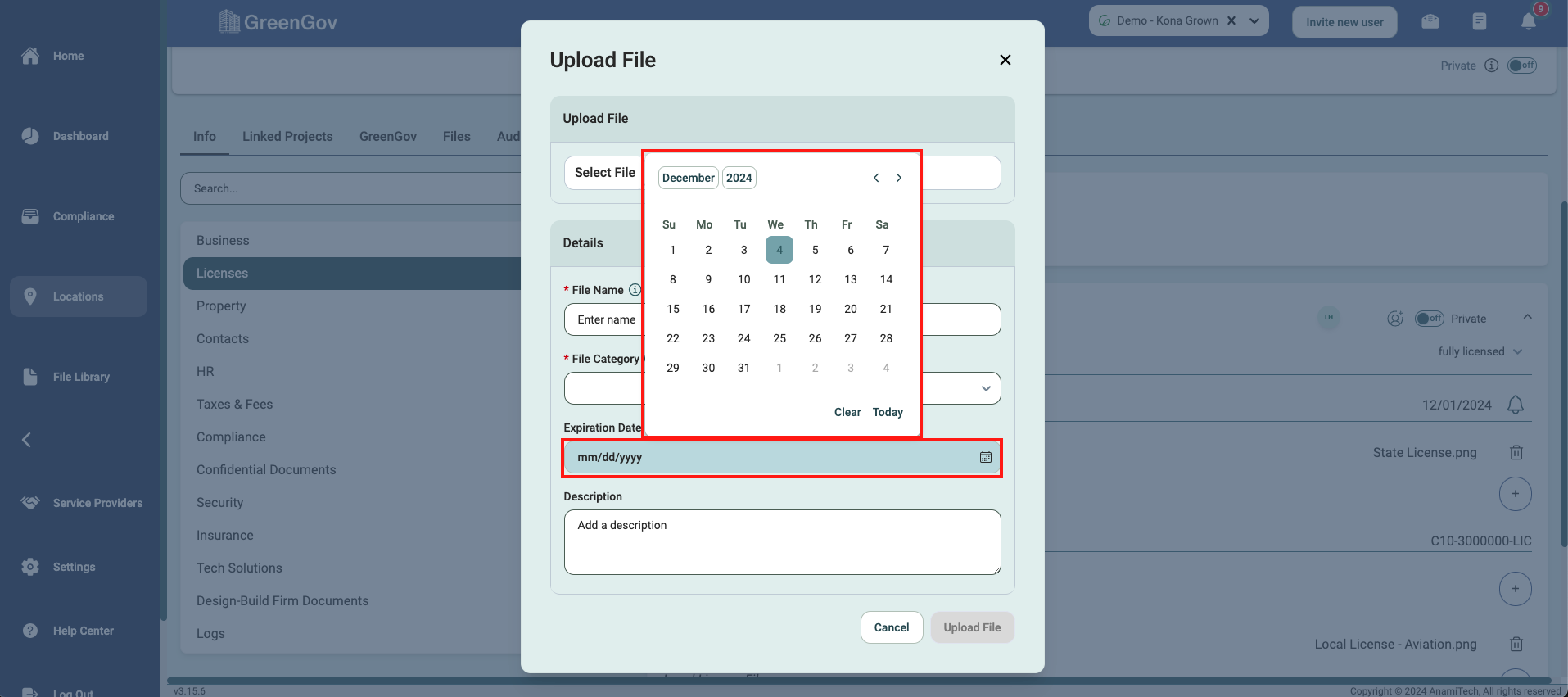Open the December month dropdown

pyautogui.click(x=688, y=178)
